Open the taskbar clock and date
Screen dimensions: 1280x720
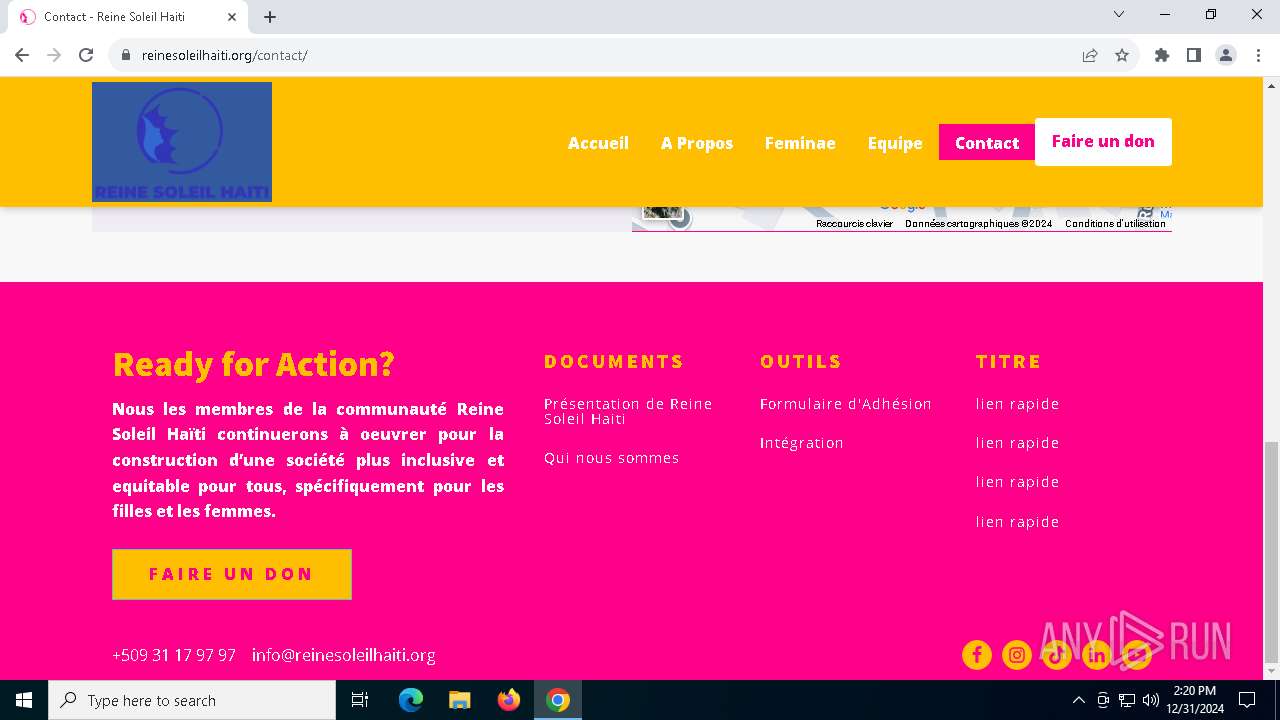click(1195, 700)
